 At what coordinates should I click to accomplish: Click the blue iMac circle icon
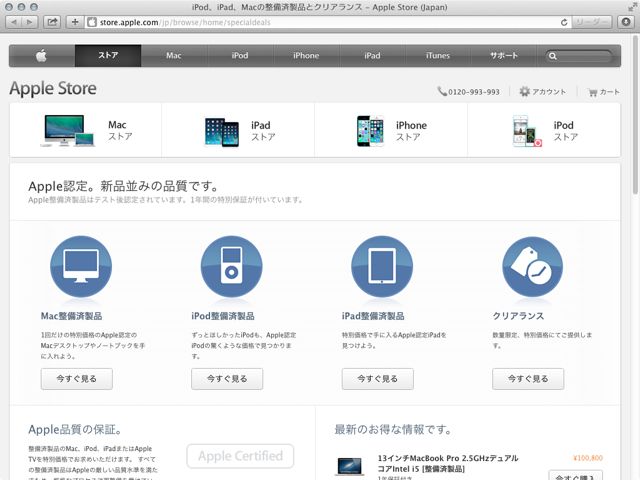pos(81,267)
